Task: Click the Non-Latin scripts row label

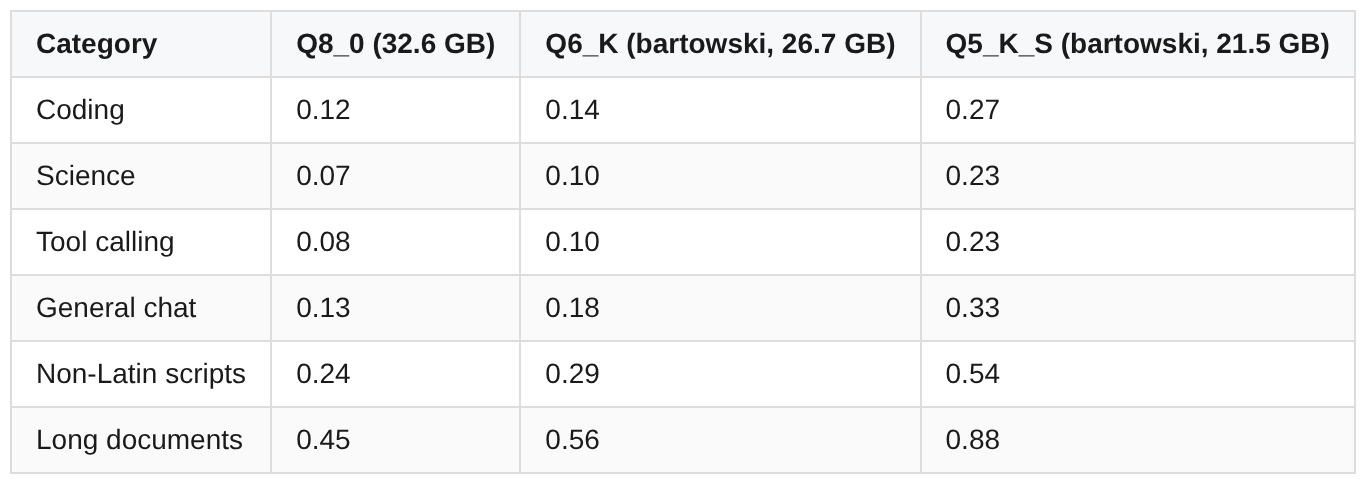Action: (x=141, y=374)
